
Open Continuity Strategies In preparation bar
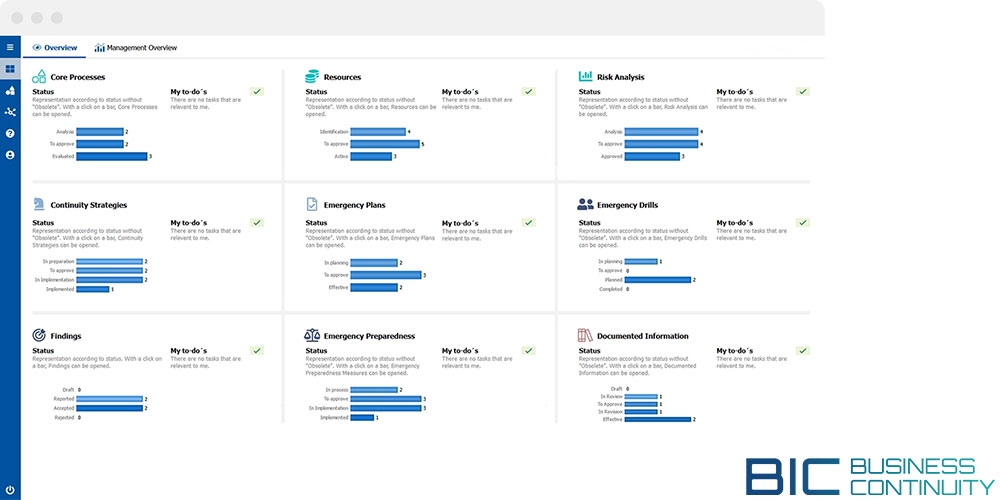point(109,261)
